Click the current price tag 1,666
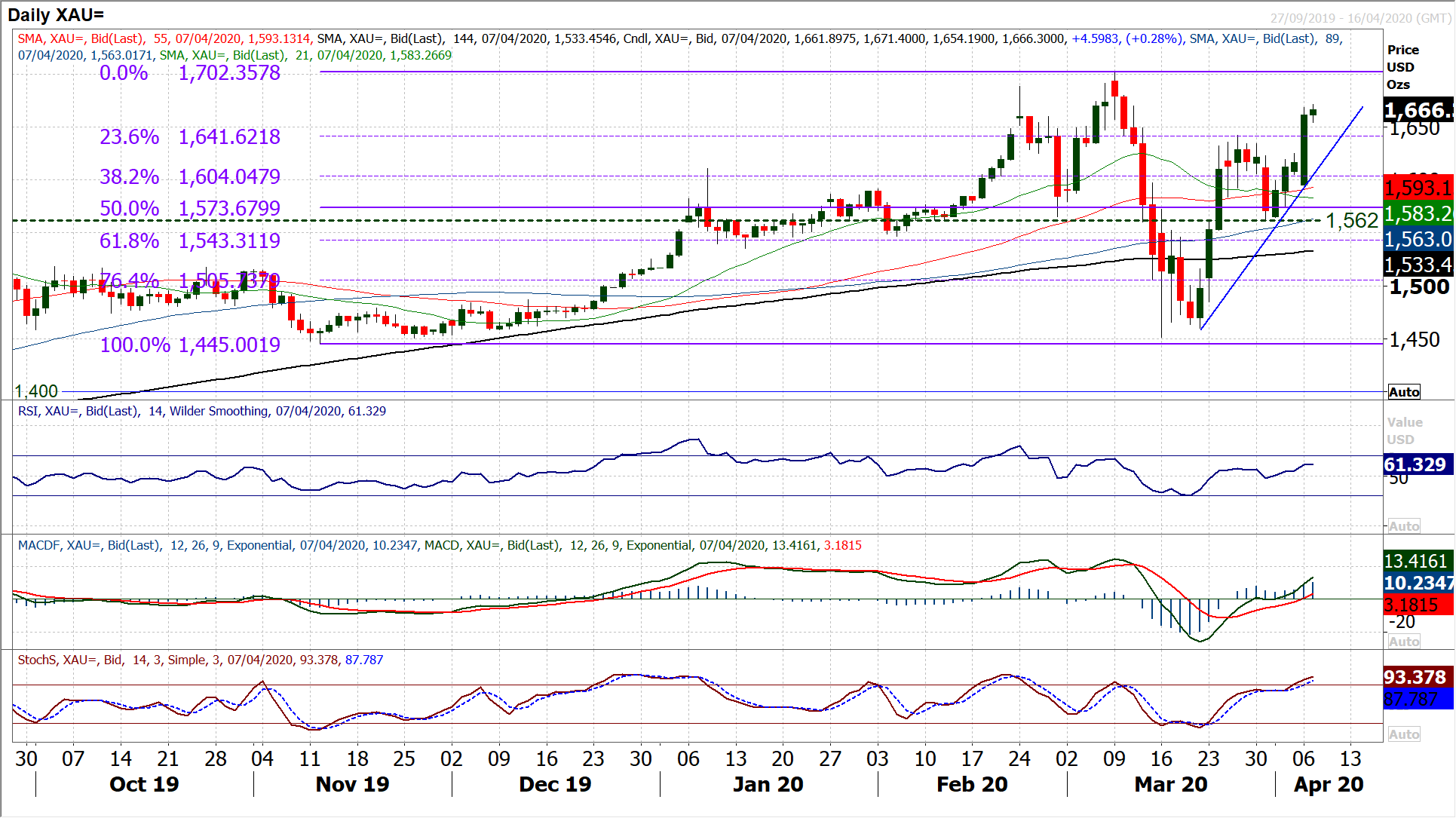This screenshot has width=1456, height=818. point(1419,111)
